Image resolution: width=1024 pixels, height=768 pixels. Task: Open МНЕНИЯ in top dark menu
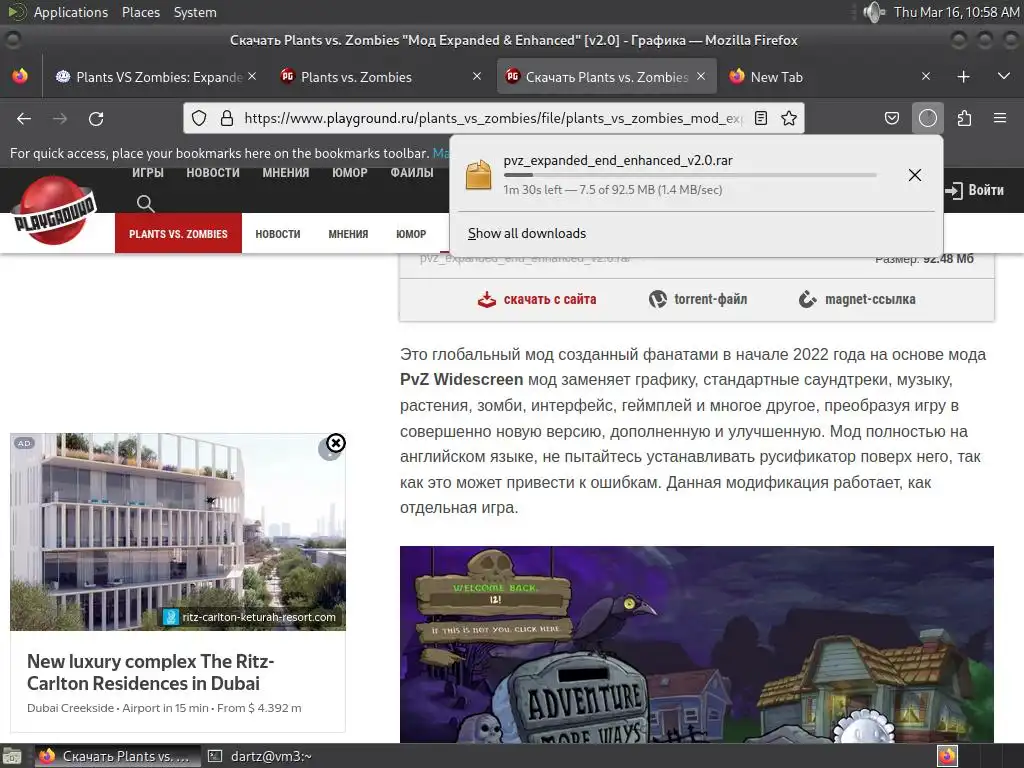(285, 173)
